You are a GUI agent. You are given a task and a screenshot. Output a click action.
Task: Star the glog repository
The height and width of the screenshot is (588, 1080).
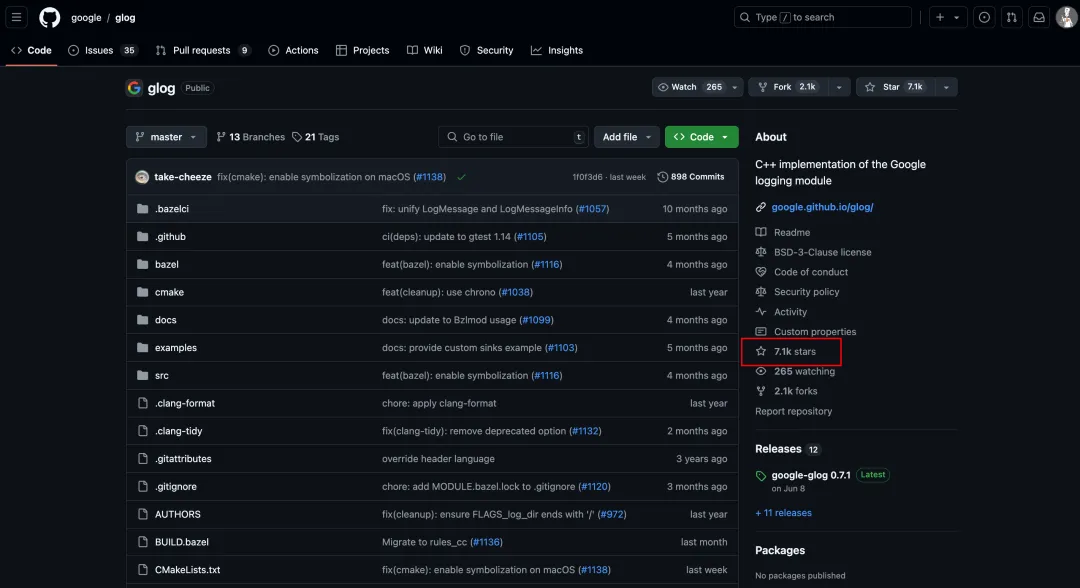895,87
